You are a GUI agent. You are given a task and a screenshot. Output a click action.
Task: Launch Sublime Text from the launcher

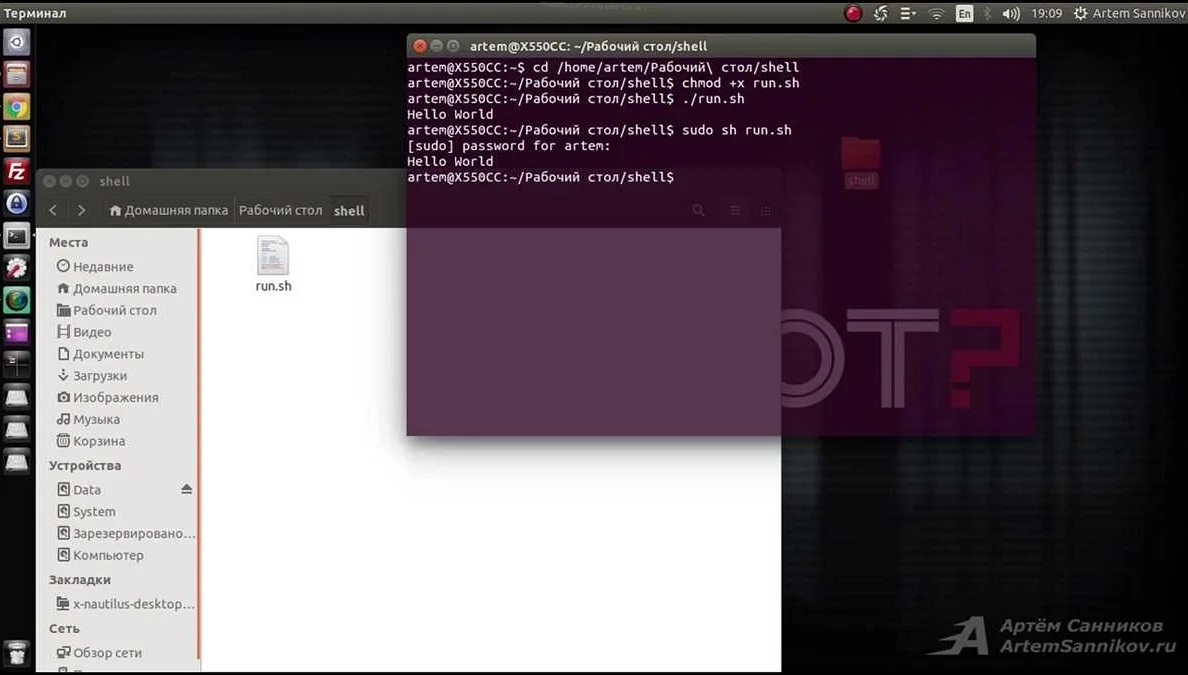(x=17, y=139)
